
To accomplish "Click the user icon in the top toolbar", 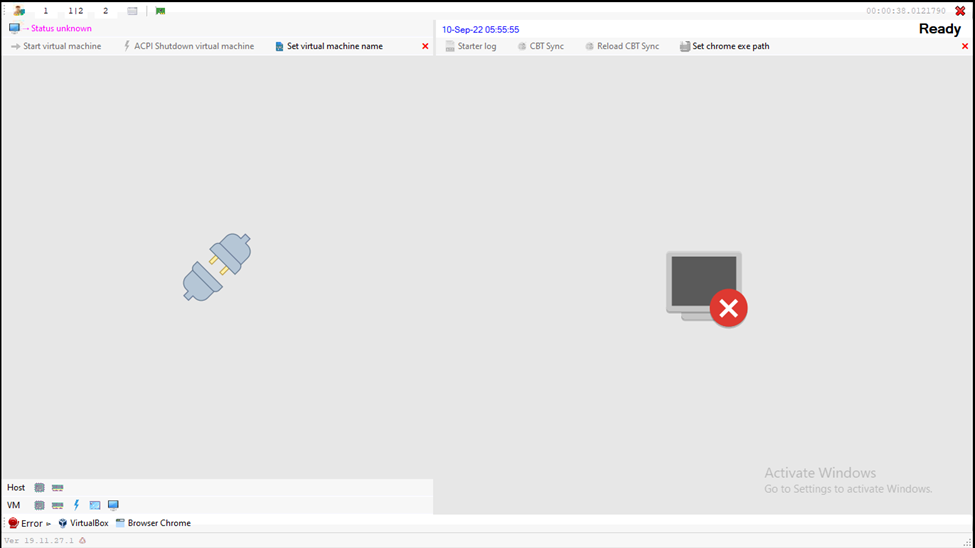I will (18, 11).
